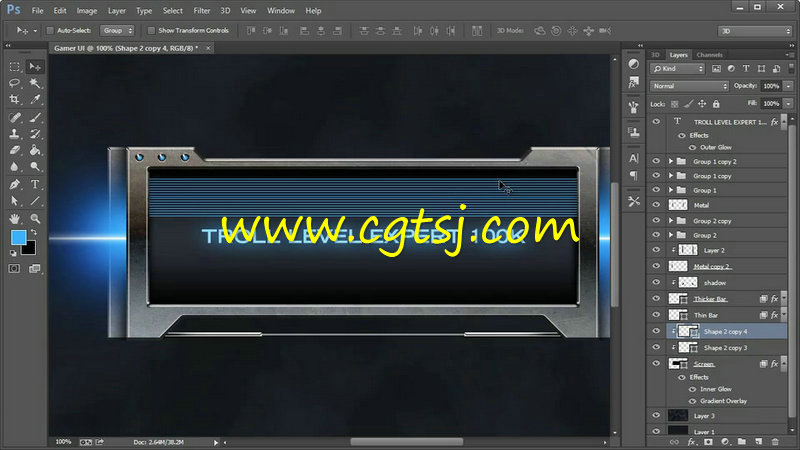This screenshot has width=800, height=450.
Task: Click the Layer 2 thumbnail
Action: 688,250
